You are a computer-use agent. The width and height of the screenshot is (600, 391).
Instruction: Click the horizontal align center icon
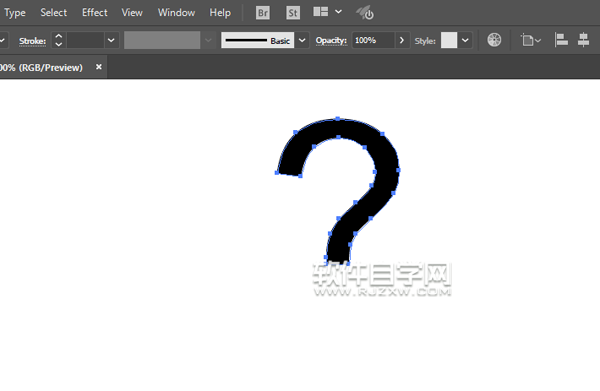(x=583, y=40)
